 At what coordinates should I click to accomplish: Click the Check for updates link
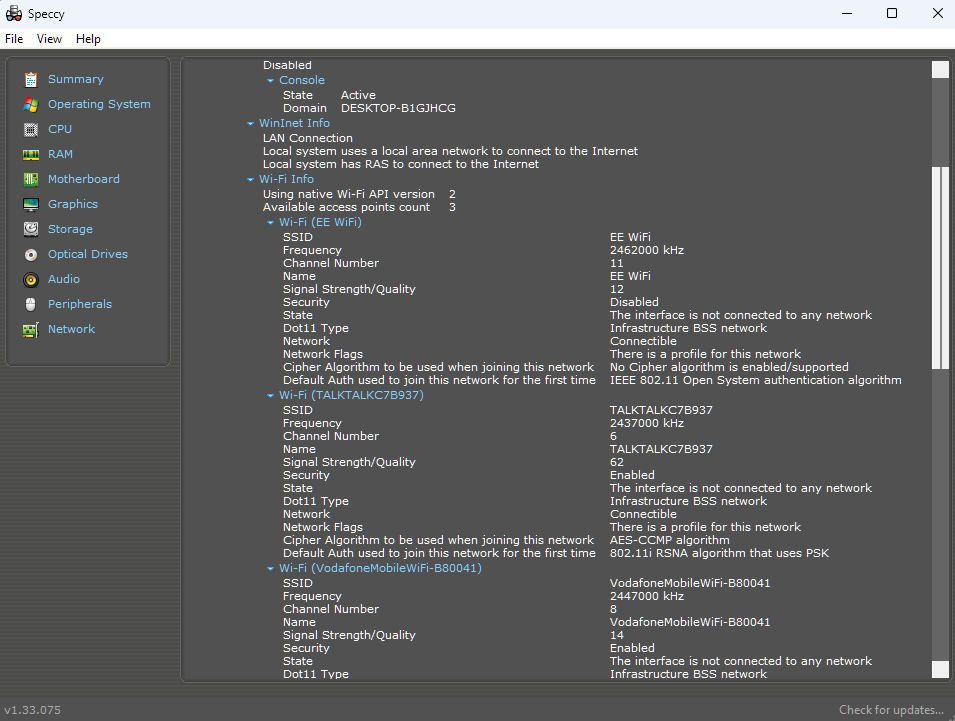891,710
